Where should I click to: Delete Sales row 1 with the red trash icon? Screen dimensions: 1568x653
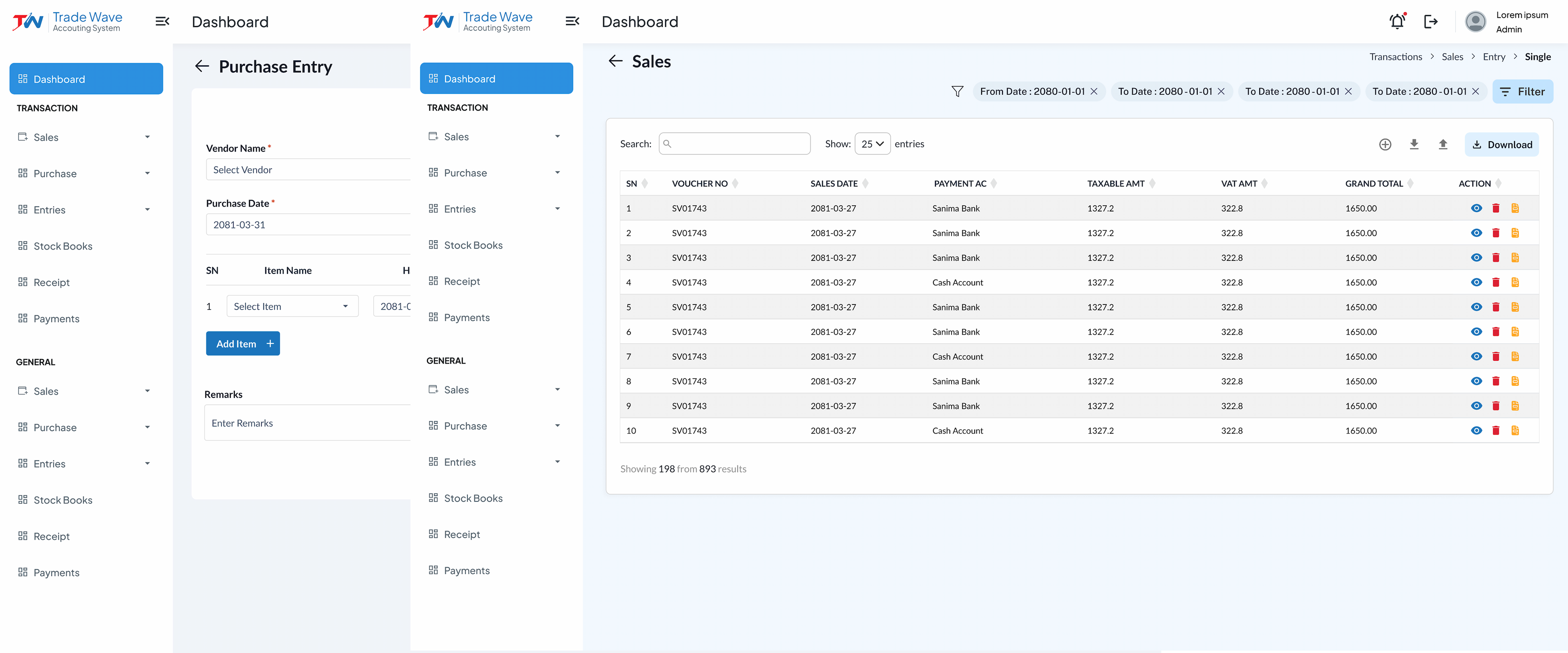1496,208
